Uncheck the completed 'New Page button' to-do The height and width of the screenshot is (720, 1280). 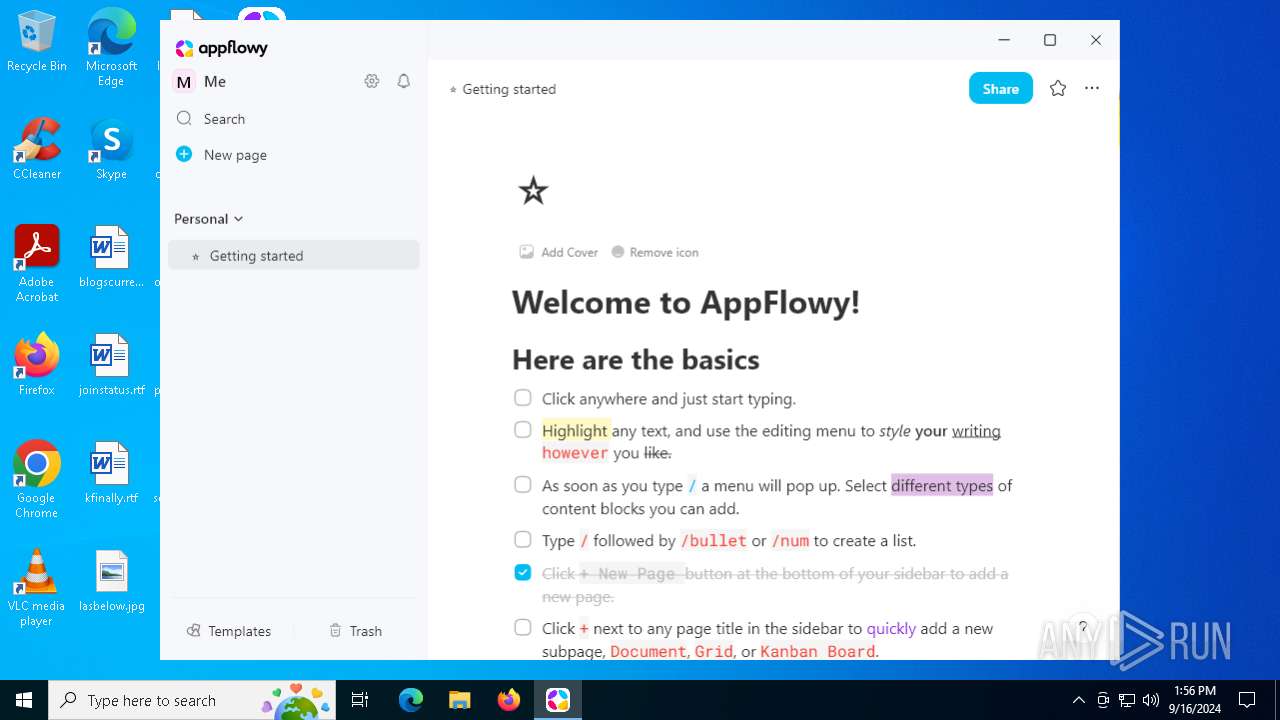[x=523, y=573]
